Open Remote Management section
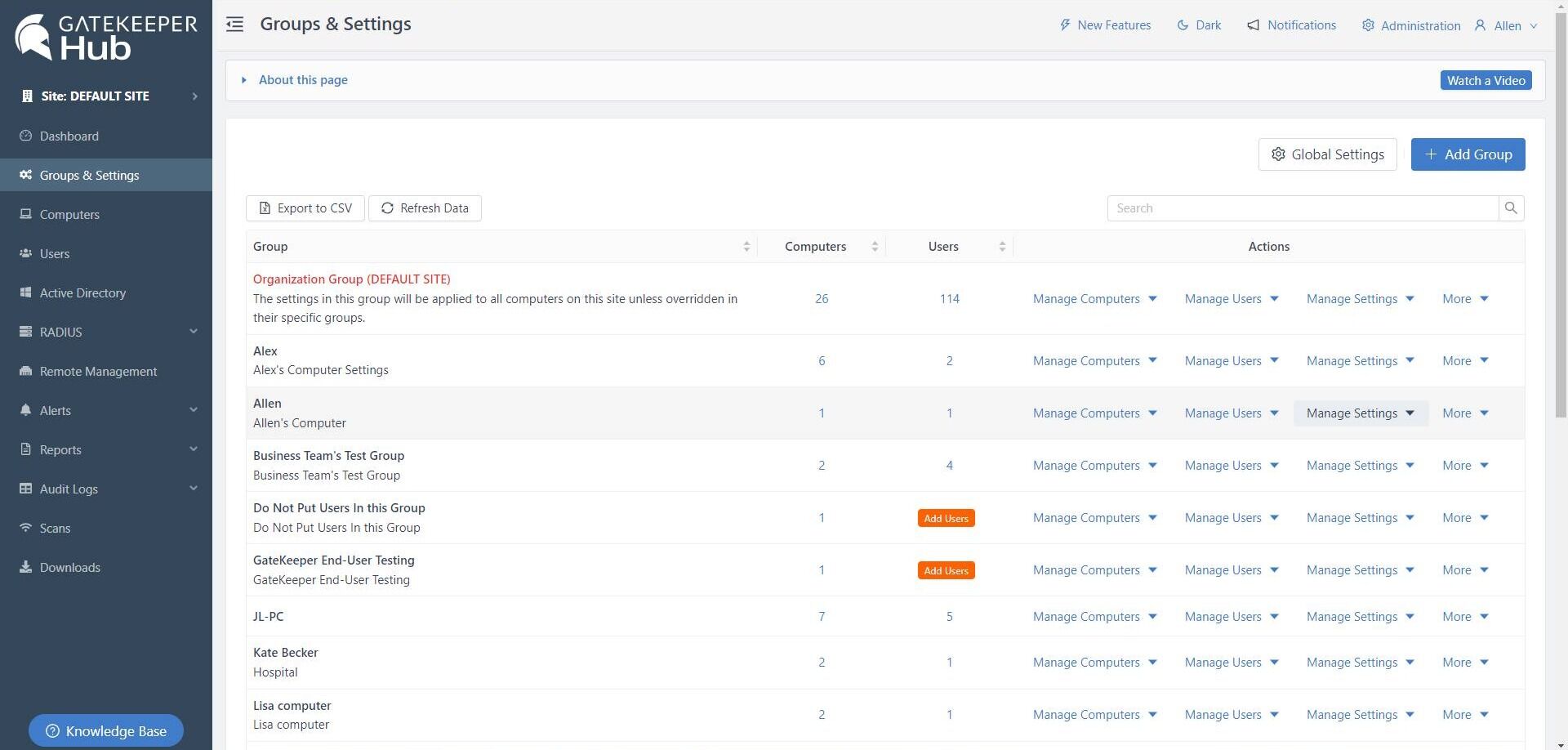The height and width of the screenshot is (750, 1568). (98, 371)
